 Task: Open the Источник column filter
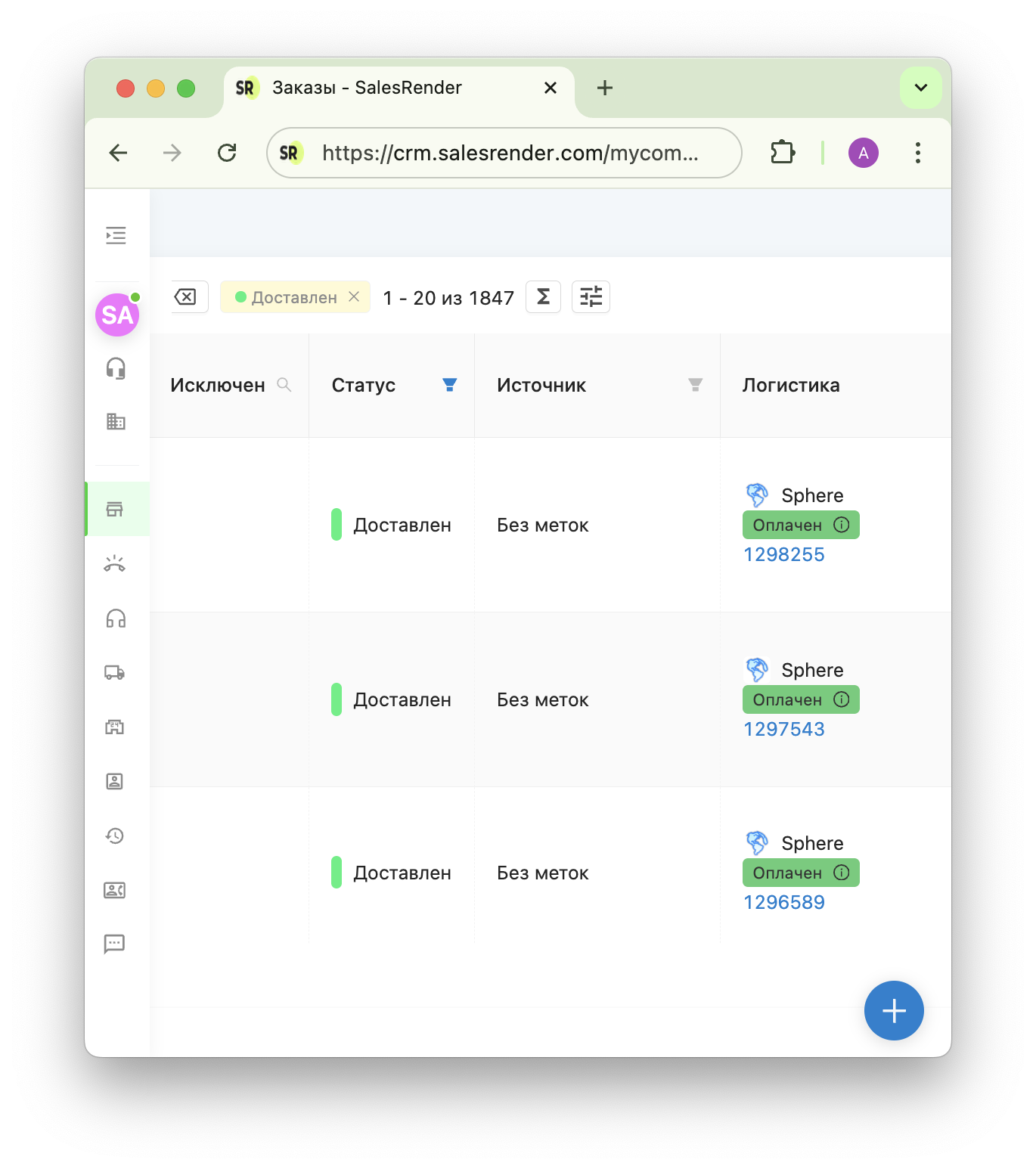(x=695, y=385)
